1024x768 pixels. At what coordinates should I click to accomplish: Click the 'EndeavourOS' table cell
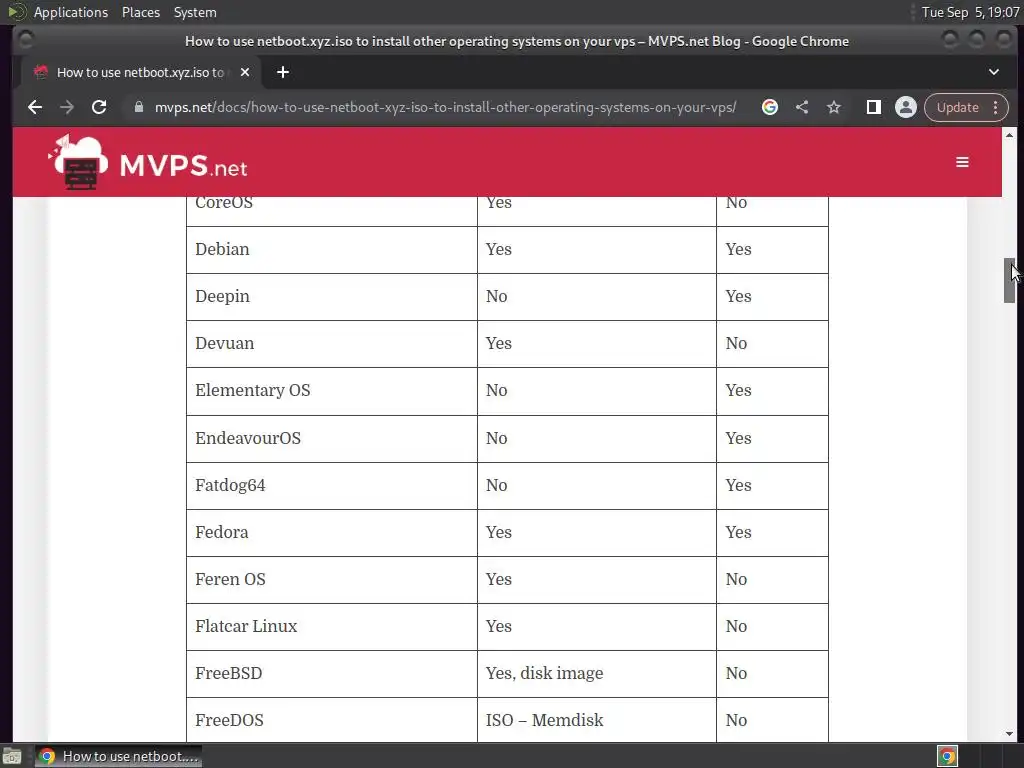(332, 439)
